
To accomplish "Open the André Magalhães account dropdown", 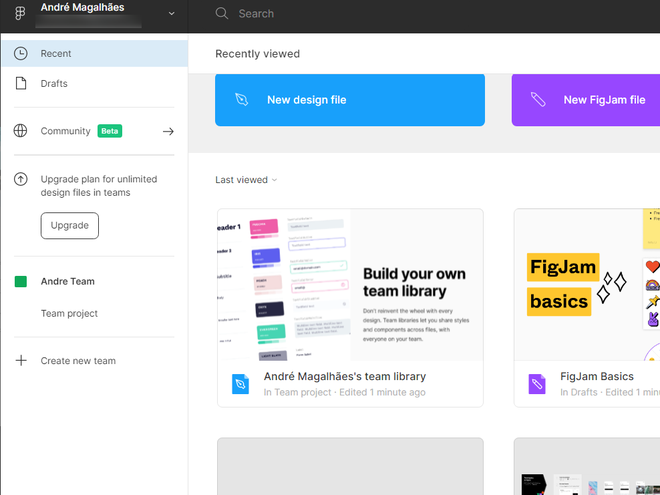I will pos(171,13).
